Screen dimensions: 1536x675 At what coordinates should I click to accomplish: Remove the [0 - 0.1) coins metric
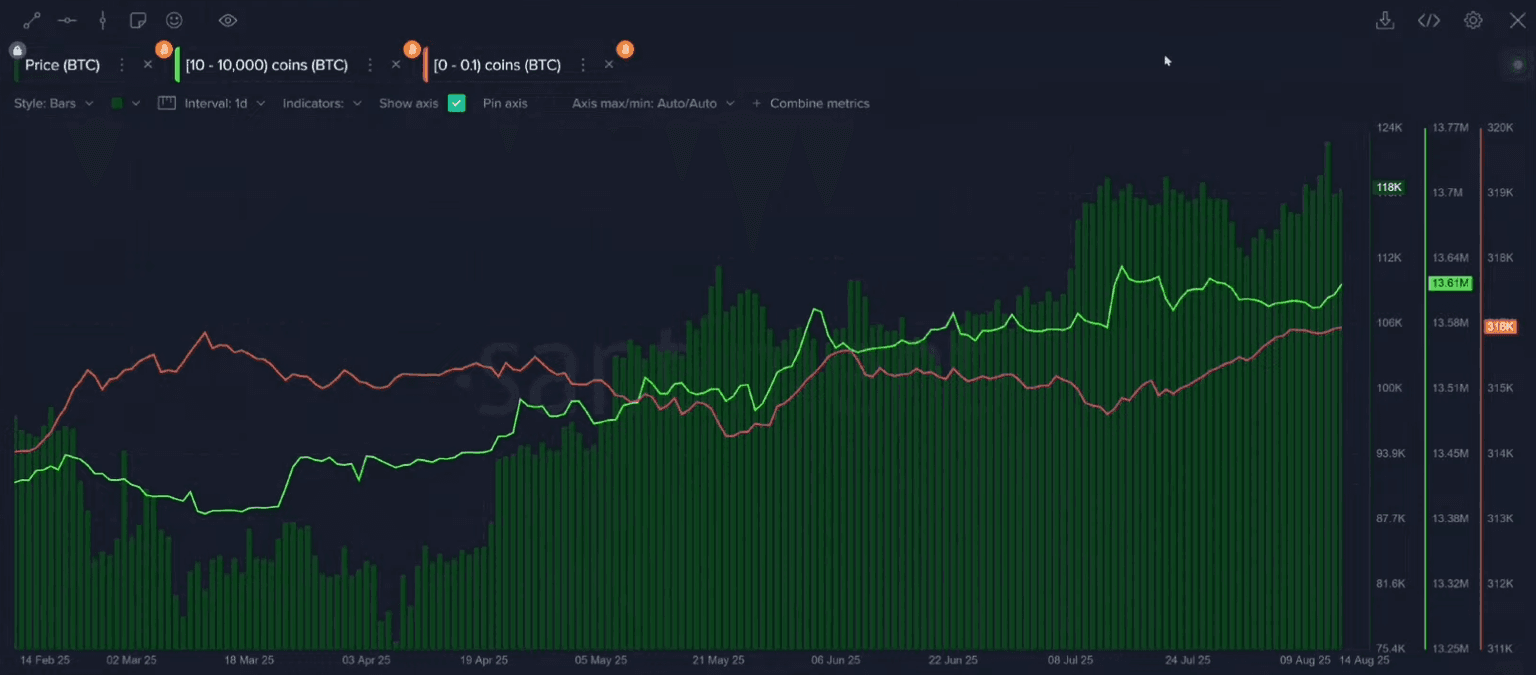[609, 65]
